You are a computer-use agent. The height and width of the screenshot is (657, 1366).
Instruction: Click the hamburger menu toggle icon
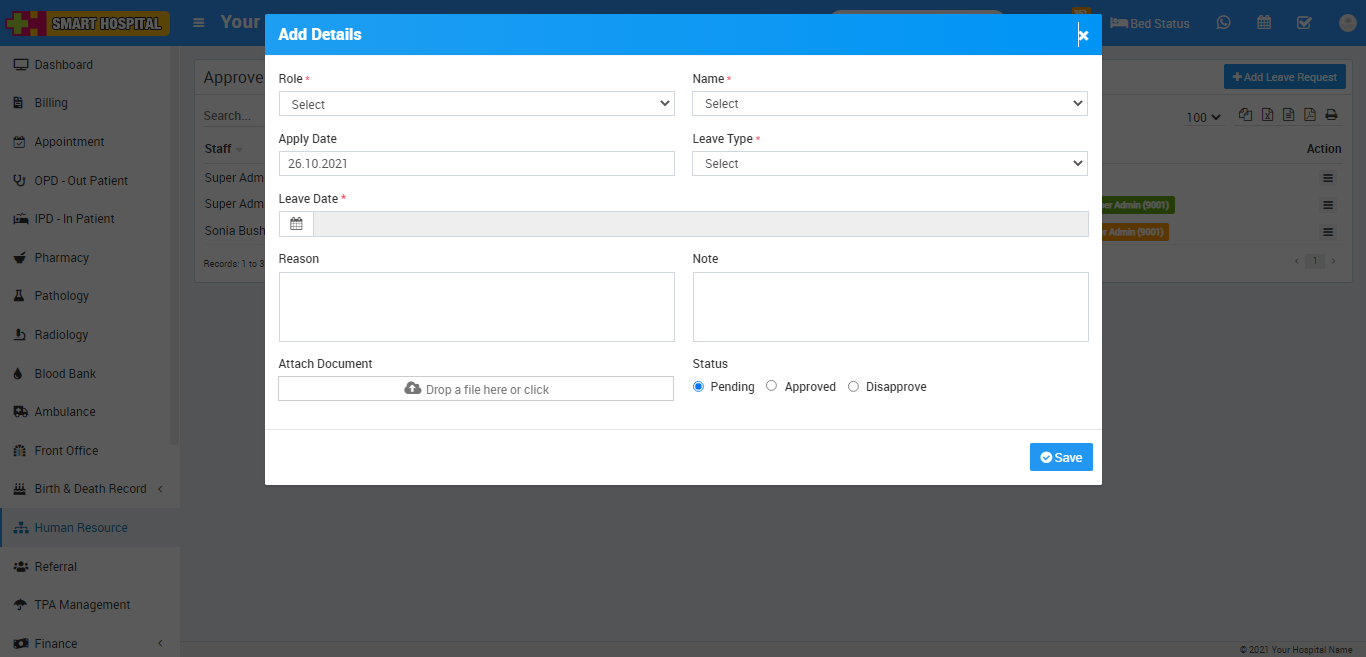pyautogui.click(x=199, y=22)
